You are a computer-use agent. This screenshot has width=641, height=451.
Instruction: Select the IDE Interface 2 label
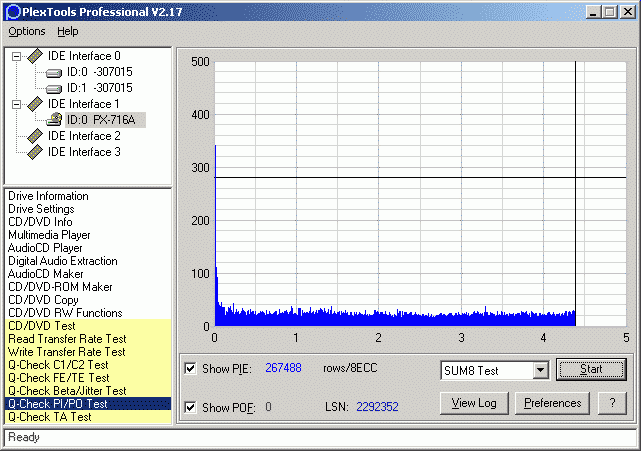84,136
